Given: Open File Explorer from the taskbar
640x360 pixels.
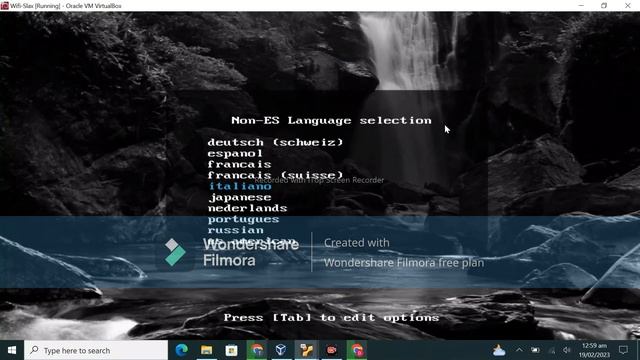Looking at the screenshot, I should [207, 350].
